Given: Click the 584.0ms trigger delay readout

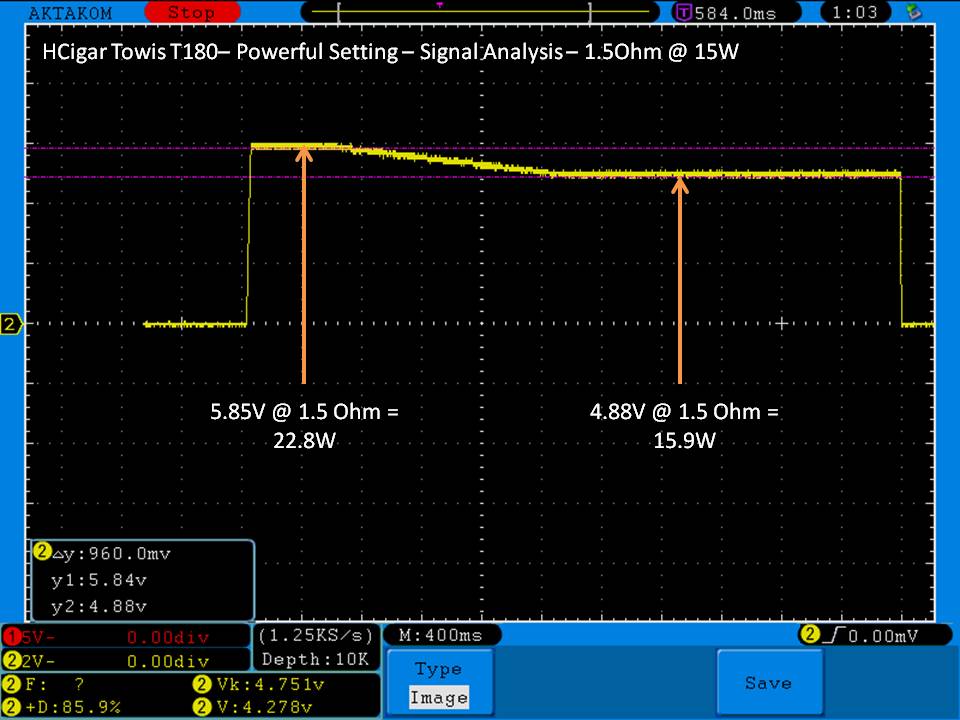Looking at the screenshot, I should click(735, 13).
